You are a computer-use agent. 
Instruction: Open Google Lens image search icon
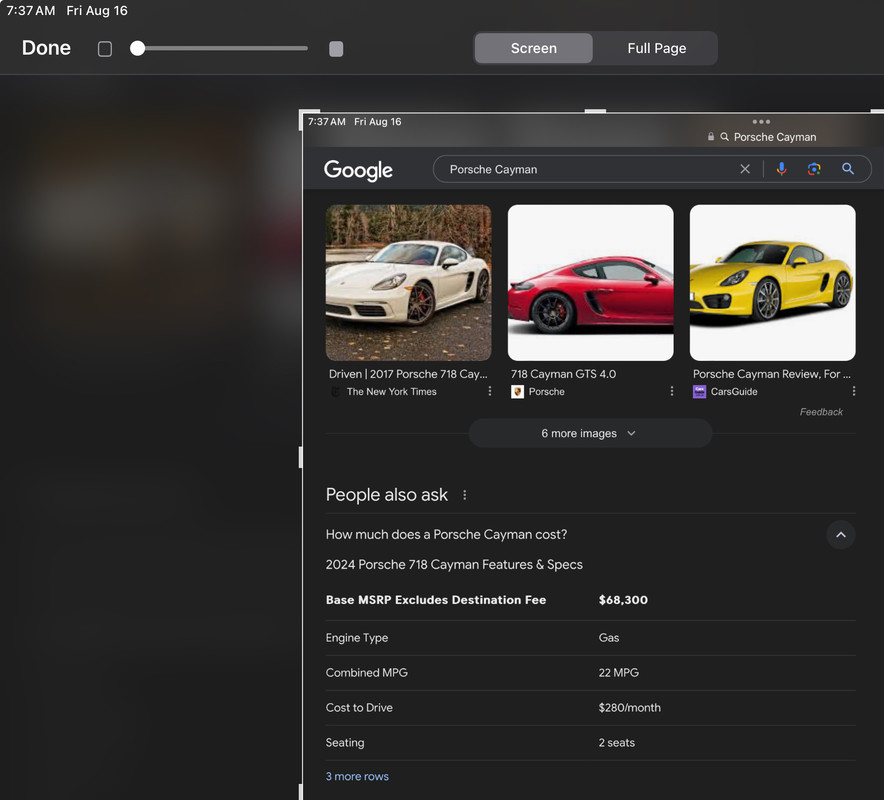pos(814,169)
